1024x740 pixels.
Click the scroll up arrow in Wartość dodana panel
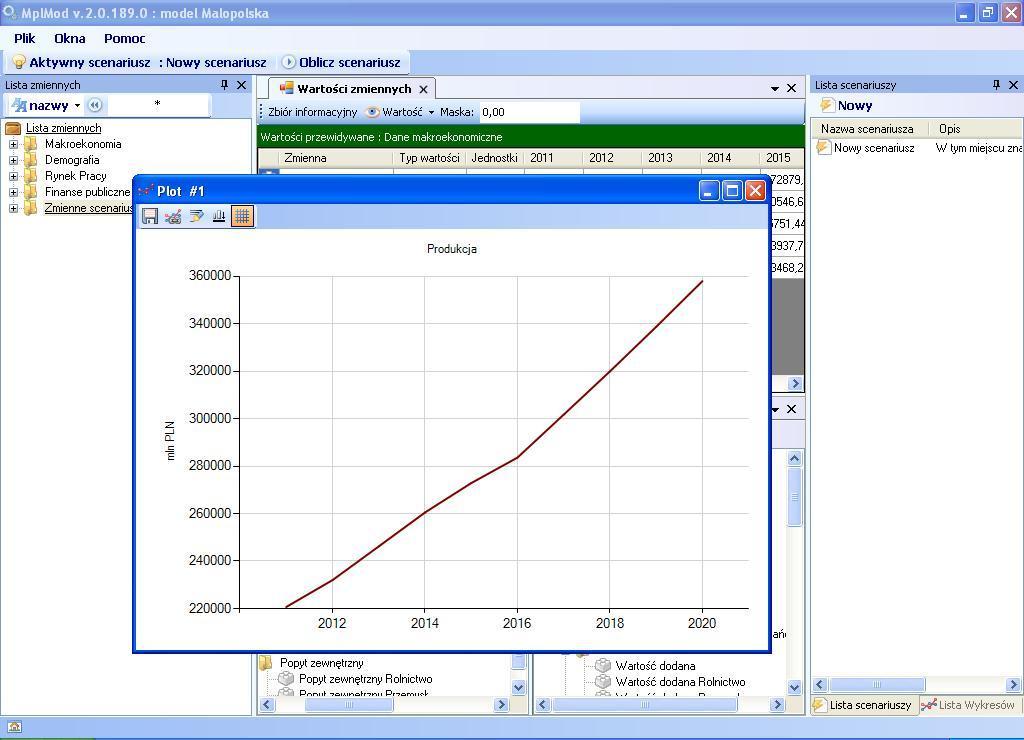tap(794, 458)
